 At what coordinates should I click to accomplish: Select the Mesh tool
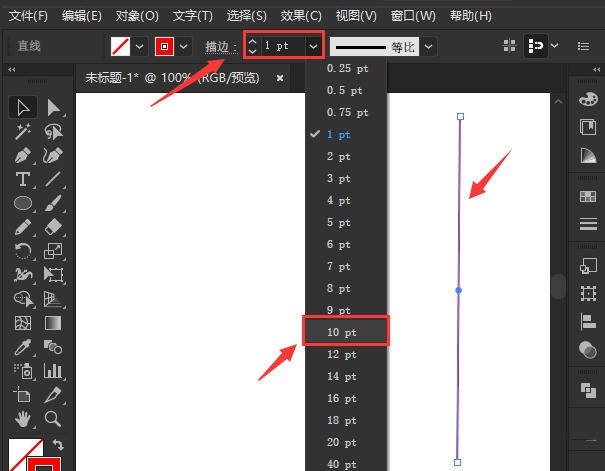pos(23,323)
